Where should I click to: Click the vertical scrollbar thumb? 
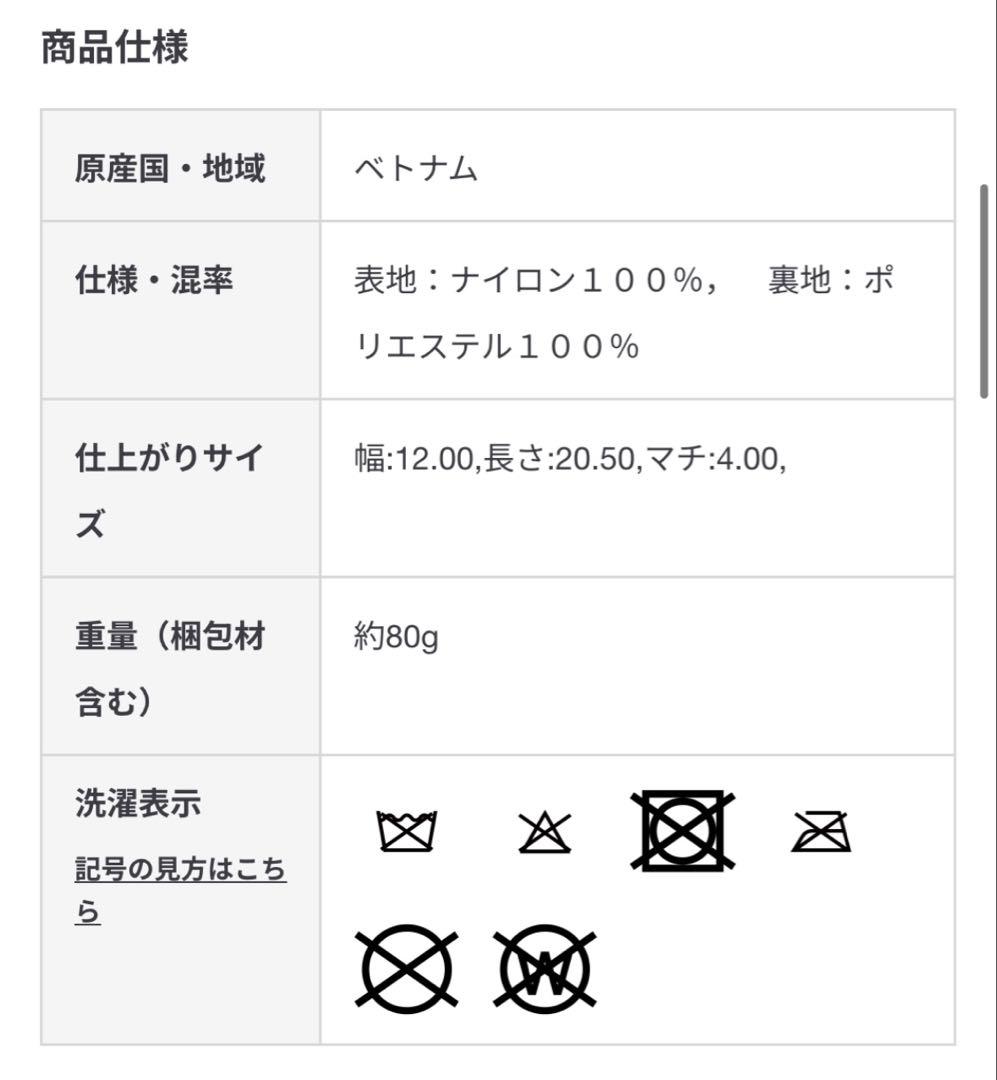pos(984,291)
